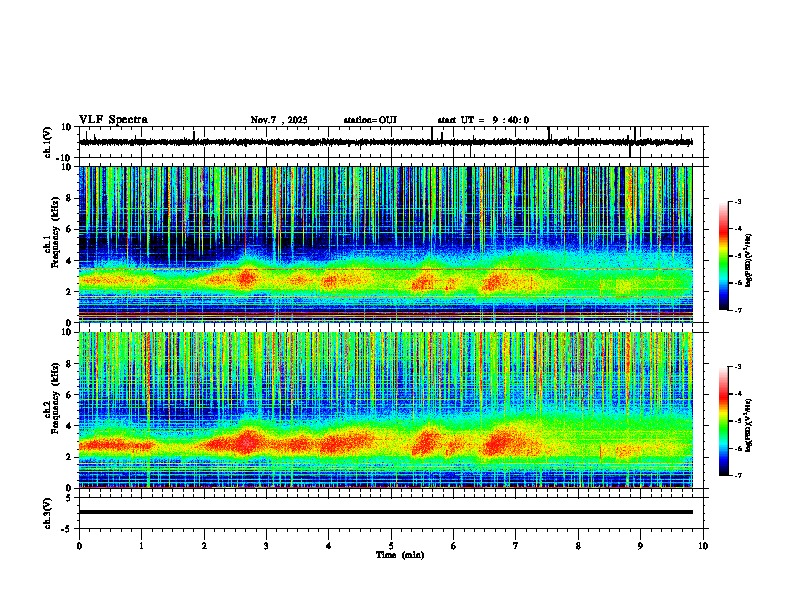The image size is (792, 612).
Task: Click the "5" tick on ch.3(V) axis
Action: (x=69, y=498)
